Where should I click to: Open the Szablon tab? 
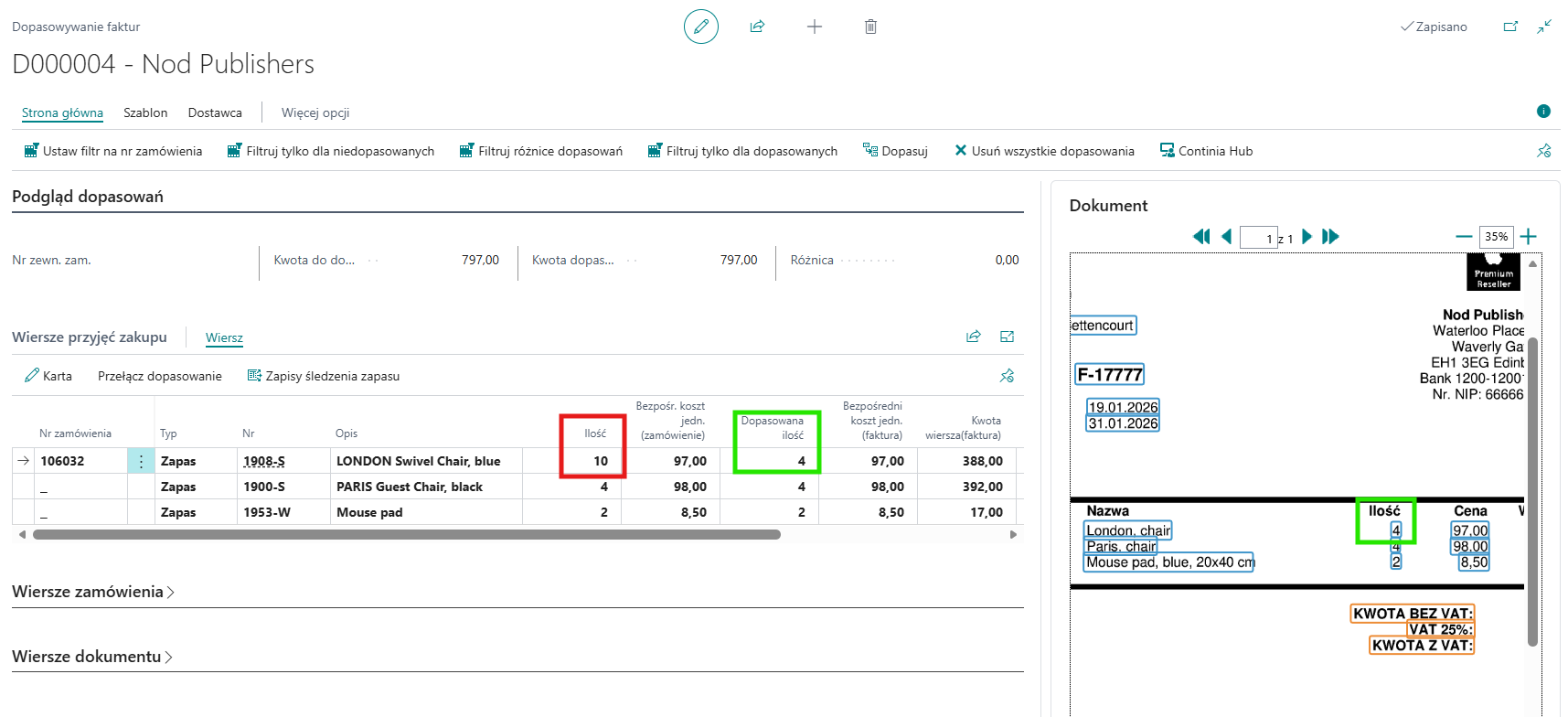[145, 112]
